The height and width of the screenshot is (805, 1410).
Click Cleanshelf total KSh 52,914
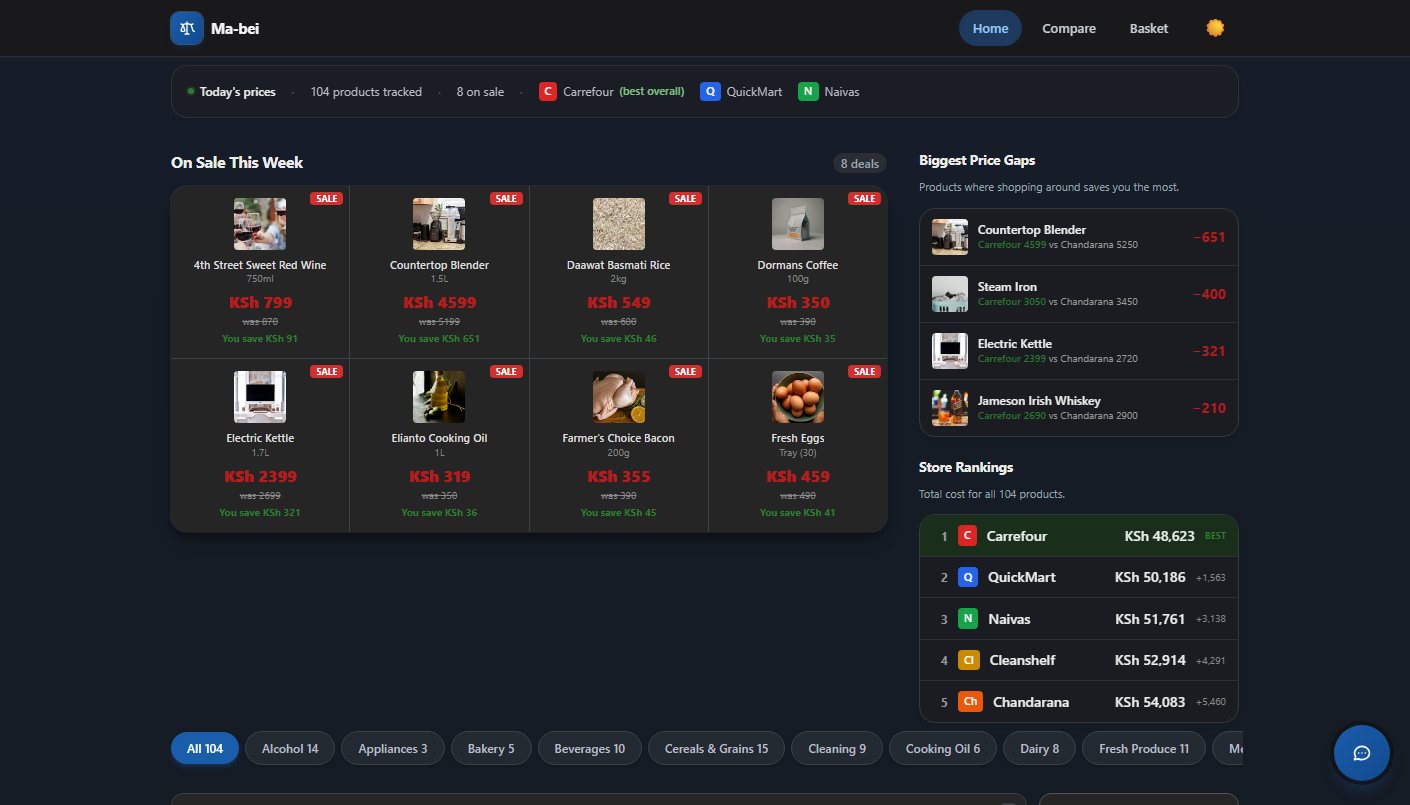tap(1150, 660)
